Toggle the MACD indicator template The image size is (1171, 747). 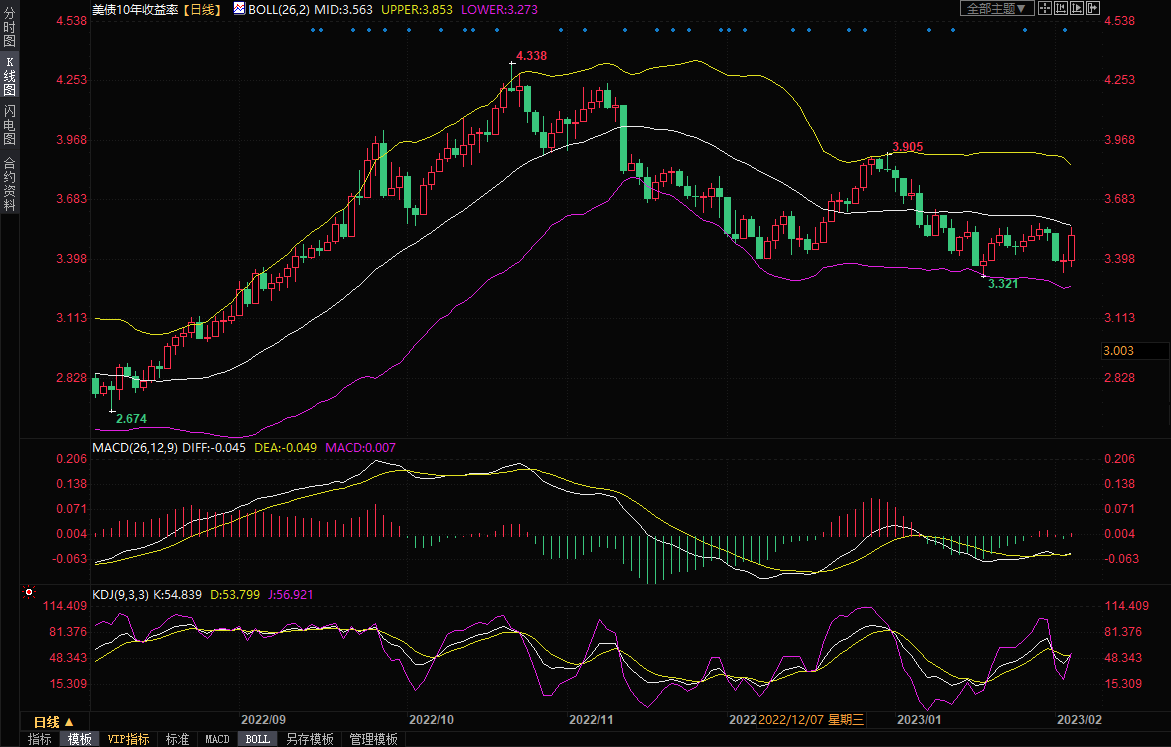217,739
